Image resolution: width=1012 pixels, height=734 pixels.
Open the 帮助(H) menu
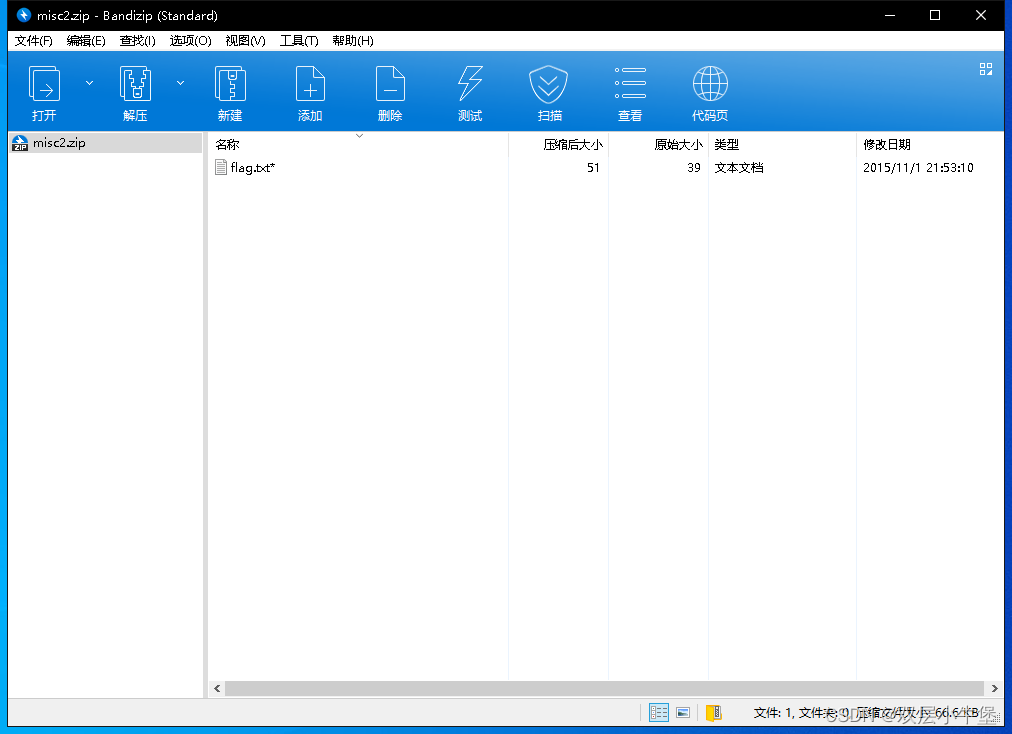[352, 41]
